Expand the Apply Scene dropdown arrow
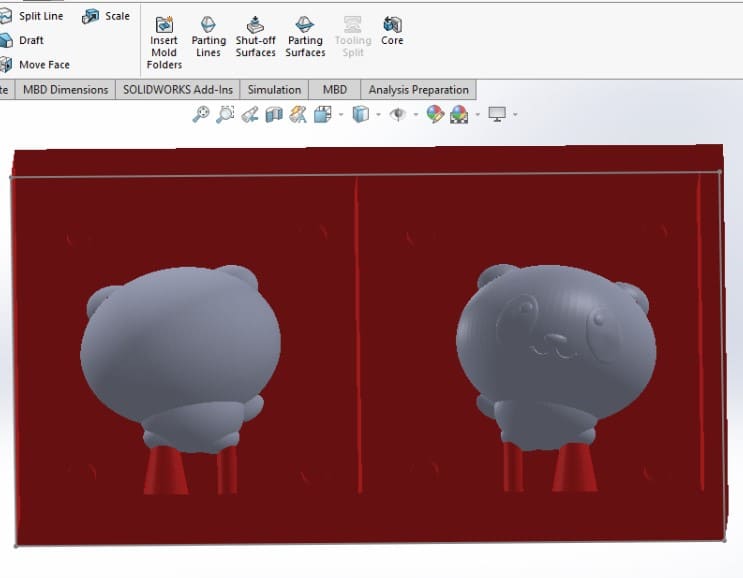 click(478, 115)
